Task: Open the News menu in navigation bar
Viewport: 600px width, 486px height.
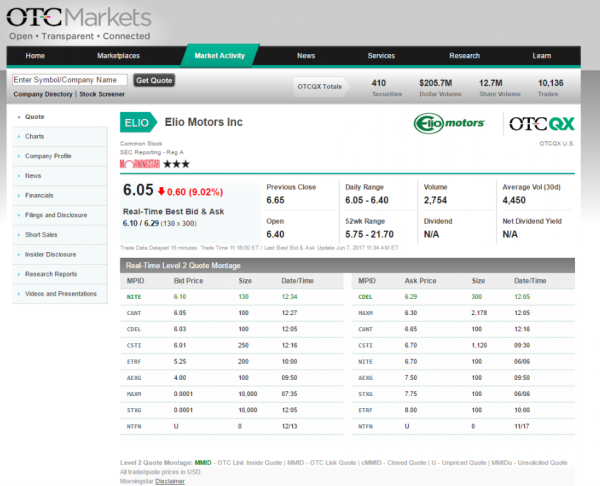Action: 306,56
